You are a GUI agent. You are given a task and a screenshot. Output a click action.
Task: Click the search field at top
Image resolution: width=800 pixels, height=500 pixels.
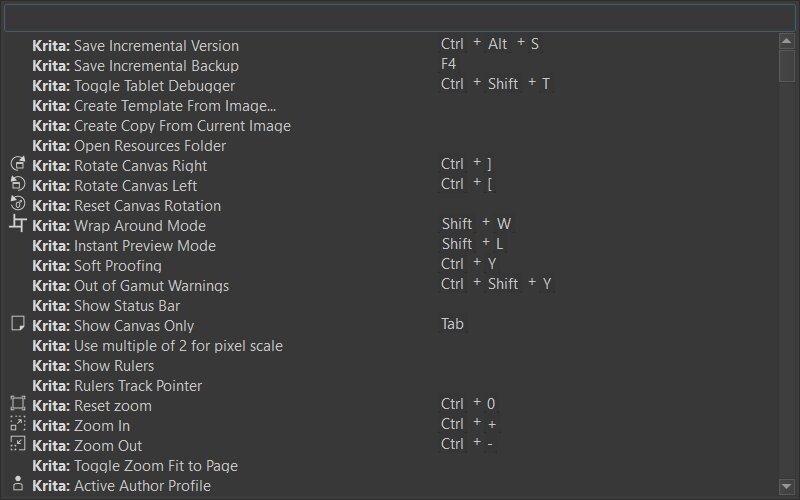point(400,18)
